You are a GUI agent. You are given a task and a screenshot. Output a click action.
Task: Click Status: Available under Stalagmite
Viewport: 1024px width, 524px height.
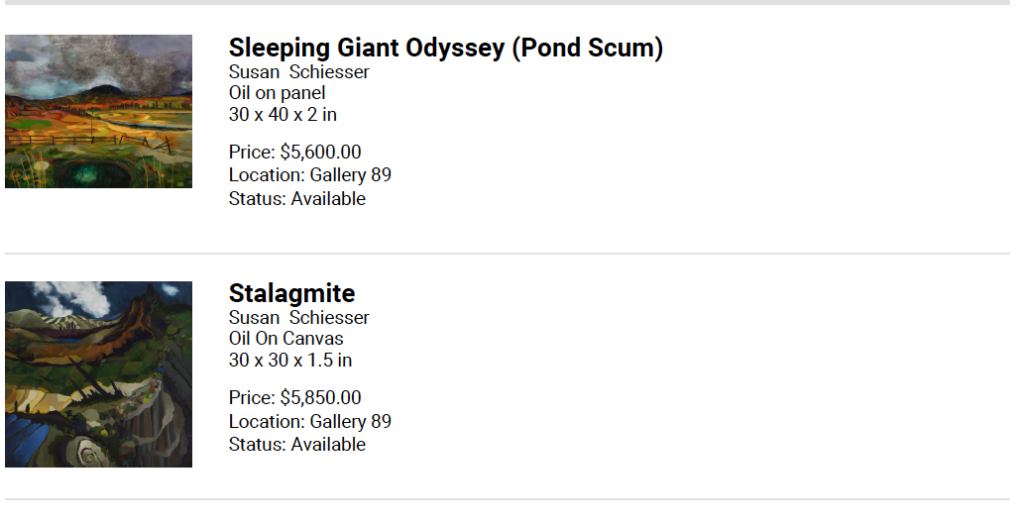[x=297, y=444]
